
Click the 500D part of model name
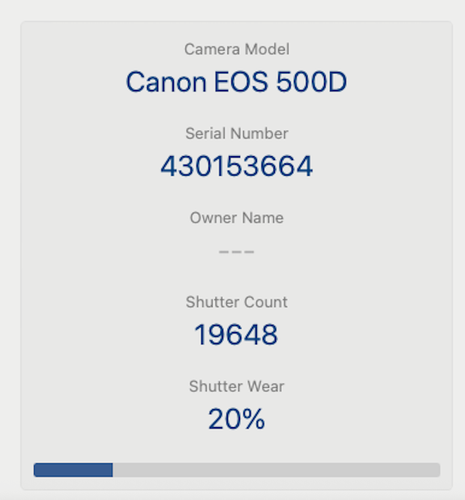point(312,82)
